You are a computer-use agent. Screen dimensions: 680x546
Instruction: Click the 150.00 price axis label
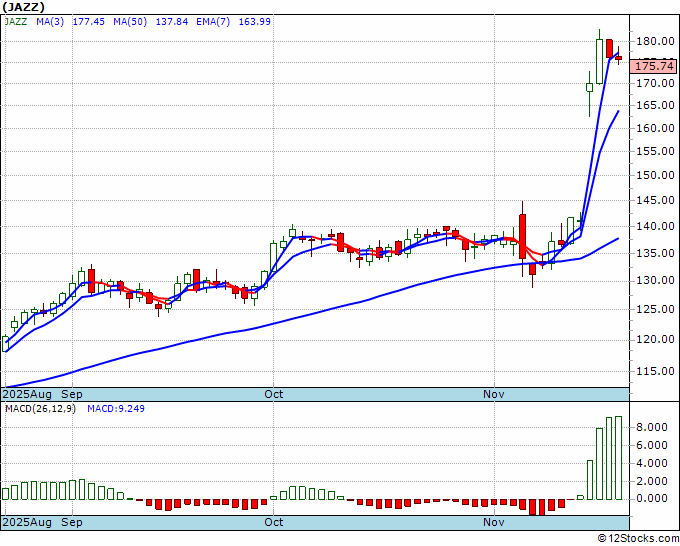[x=655, y=175]
